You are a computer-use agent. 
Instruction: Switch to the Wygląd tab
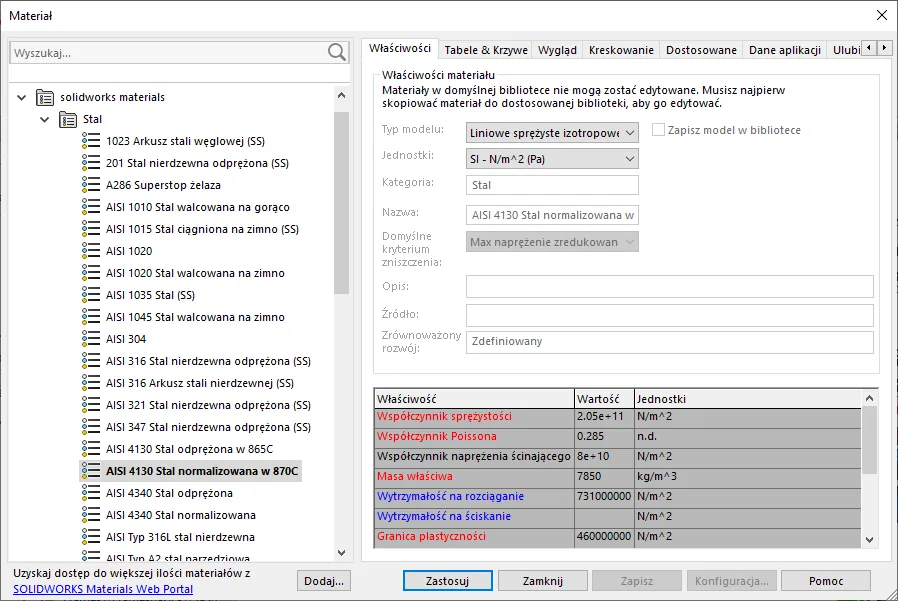557,50
